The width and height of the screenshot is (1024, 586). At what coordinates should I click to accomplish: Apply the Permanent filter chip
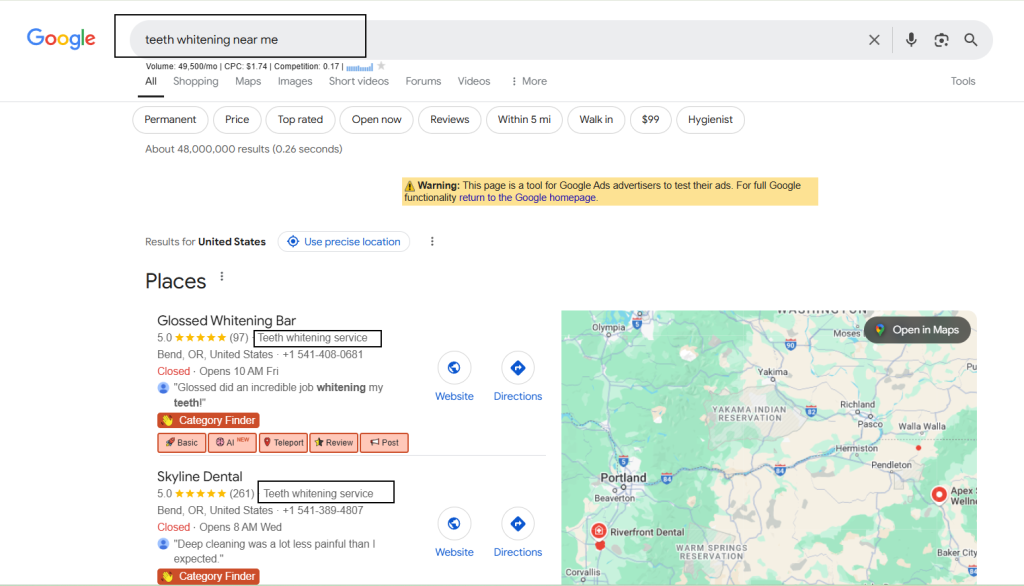170,120
